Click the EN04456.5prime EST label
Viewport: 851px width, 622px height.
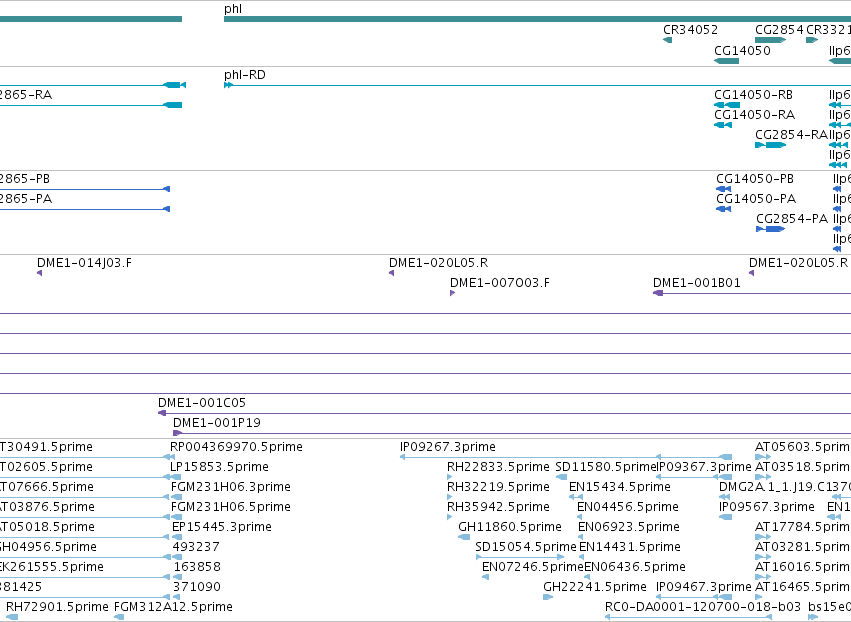click(628, 507)
